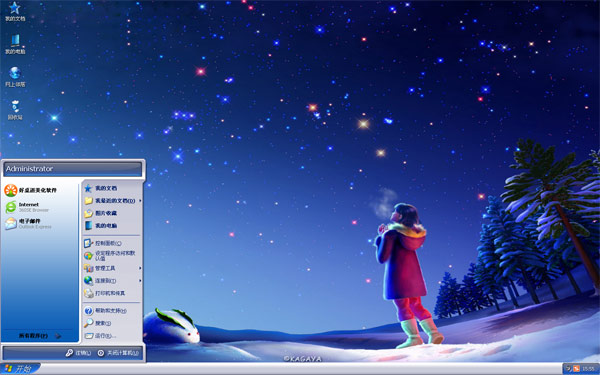Open 我的文档 star icon on desktop
Viewport: 600px width, 375px height.
coord(15,11)
